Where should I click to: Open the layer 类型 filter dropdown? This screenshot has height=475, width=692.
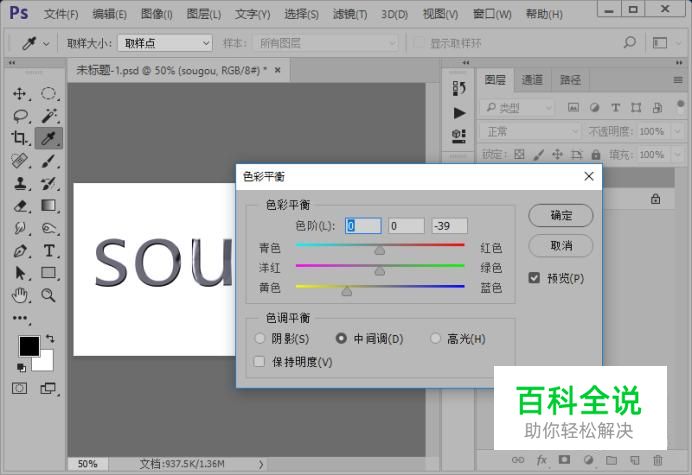517,107
